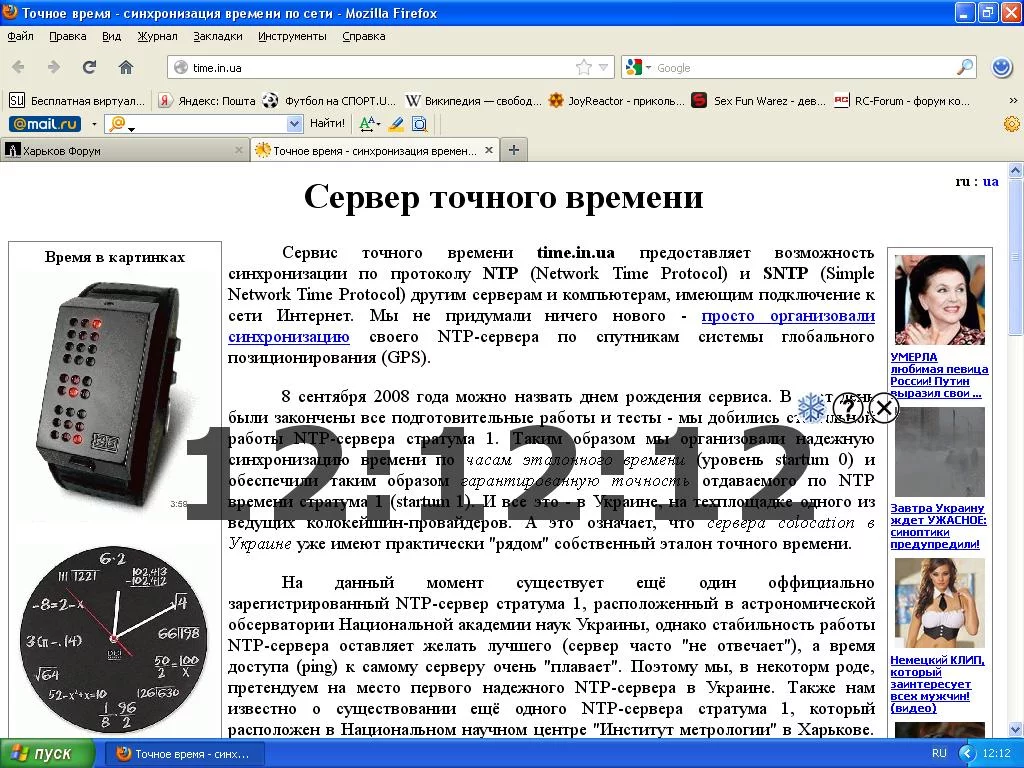Screen dimensions: 1024x768
Task: Open the Закладки menu
Action: (217, 37)
